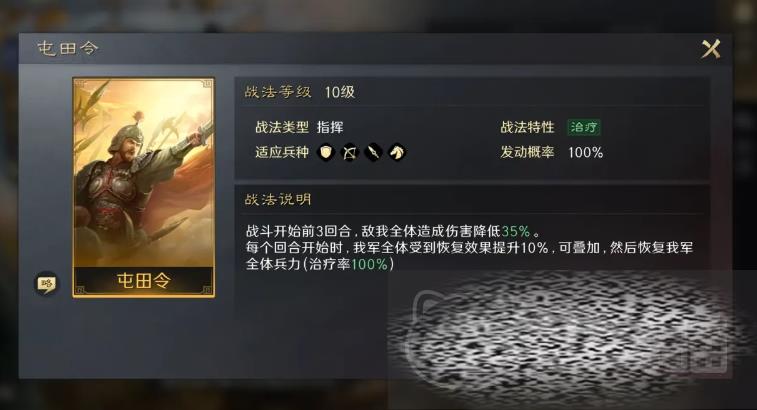The width and height of the screenshot is (757, 410).
Task: Click the 屯田令 name banner under the card
Action: (x=143, y=281)
